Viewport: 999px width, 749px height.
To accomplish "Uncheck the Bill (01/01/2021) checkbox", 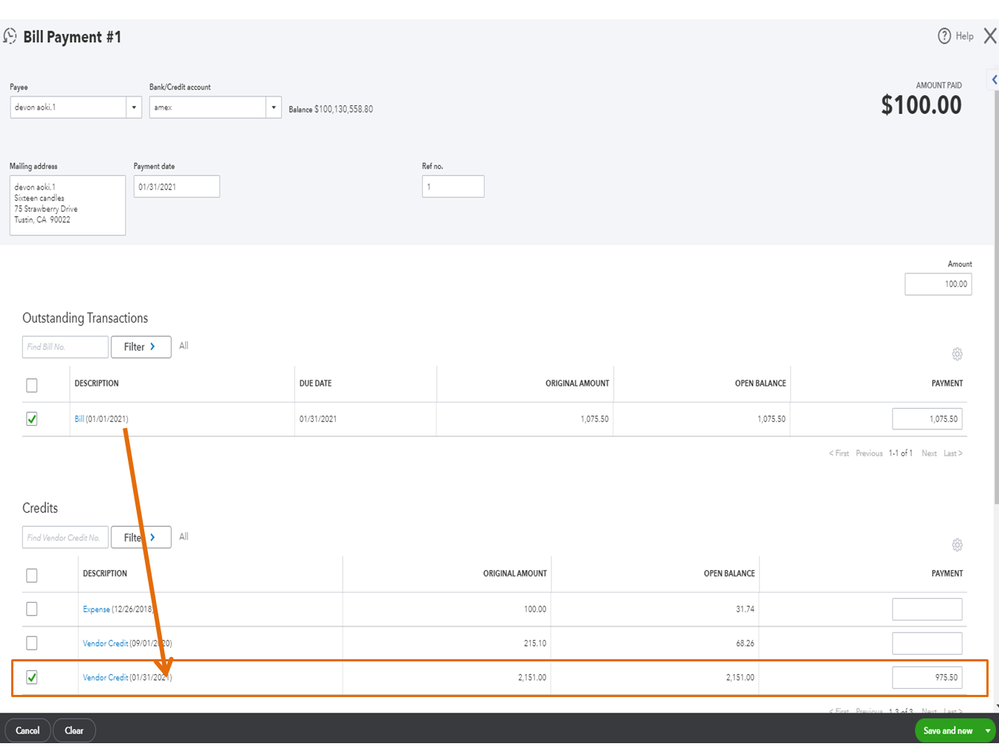I will coord(32,419).
